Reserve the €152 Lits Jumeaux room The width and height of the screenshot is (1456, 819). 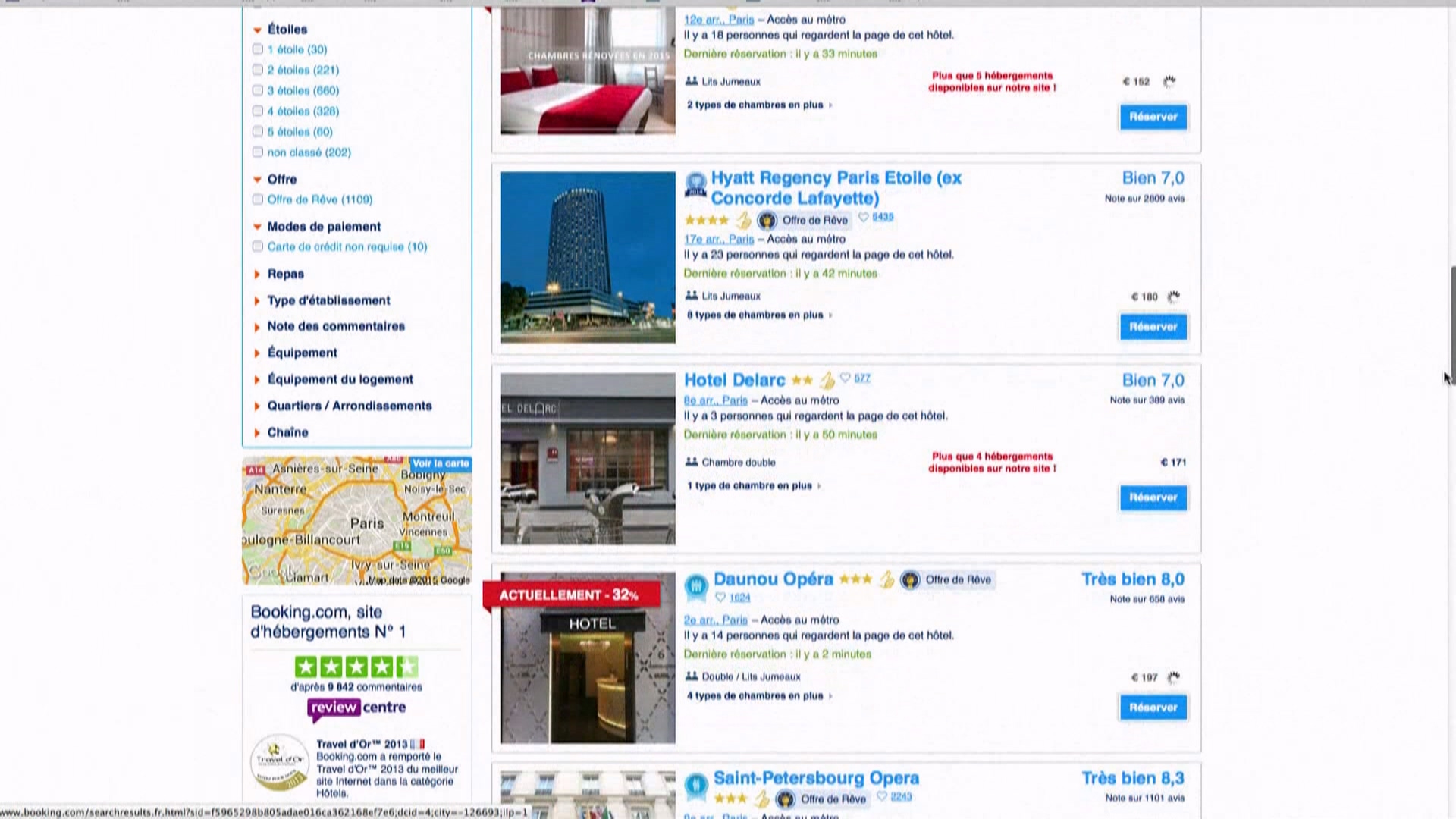click(x=1153, y=117)
